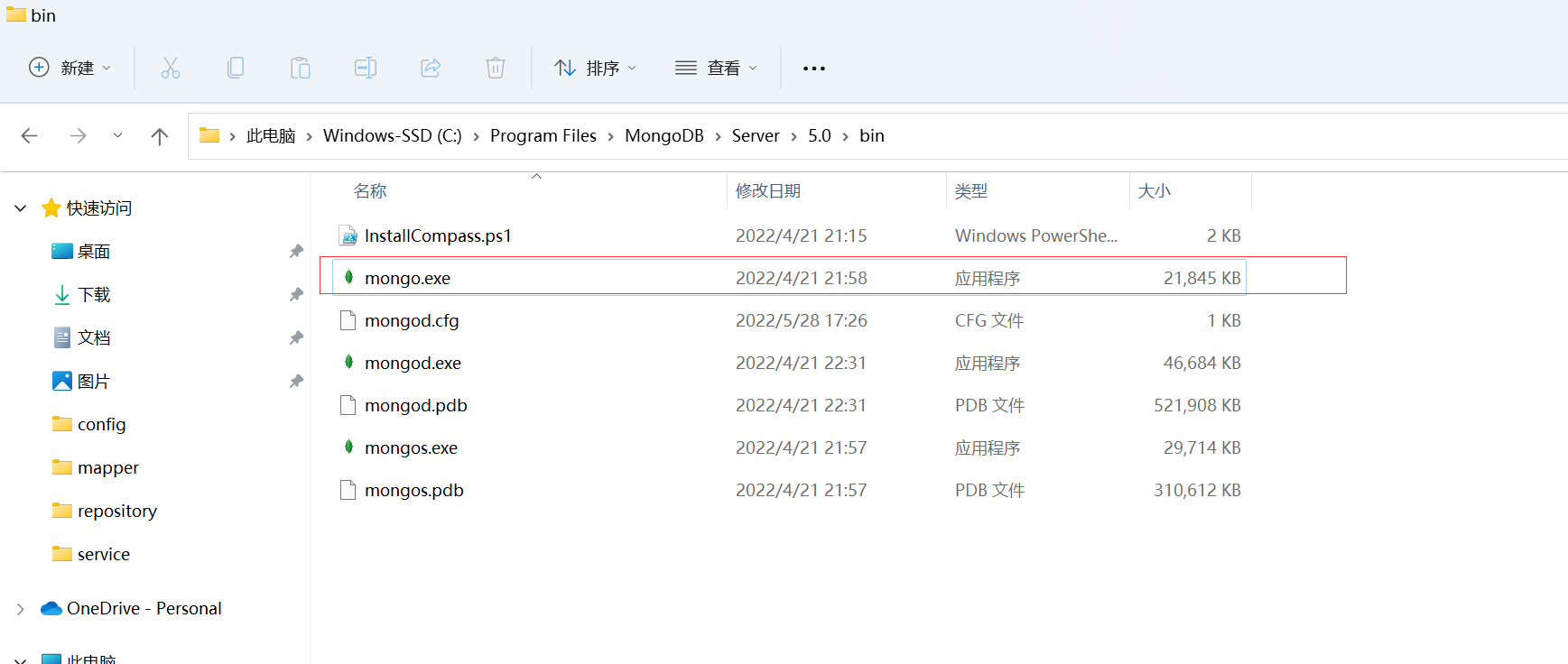
Task: Open the 排序 sort menu
Action: coord(596,68)
